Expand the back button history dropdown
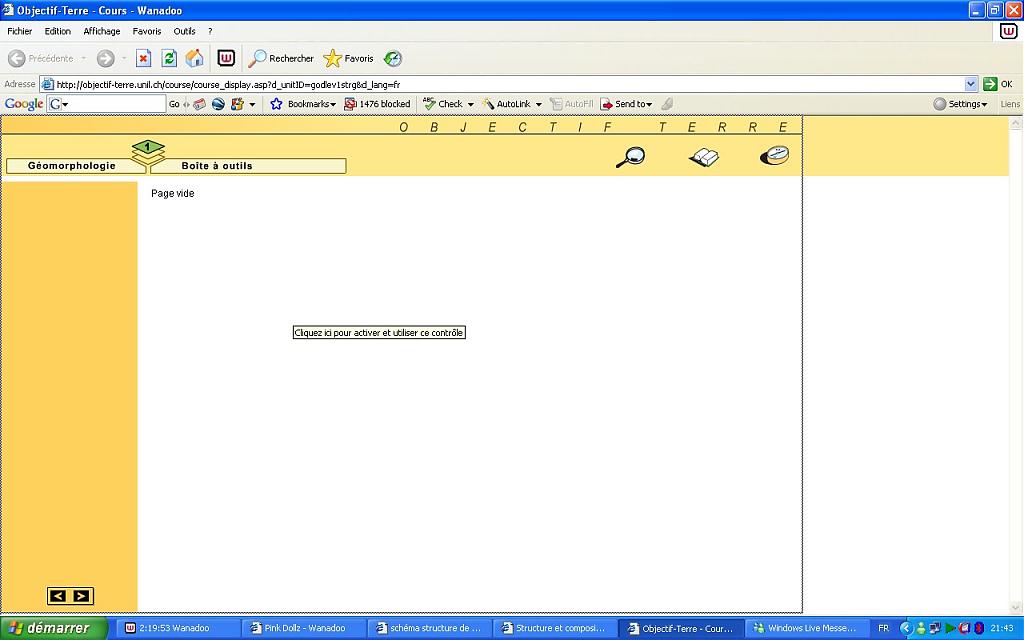This screenshot has height=640, width=1024. click(x=84, y=58)
